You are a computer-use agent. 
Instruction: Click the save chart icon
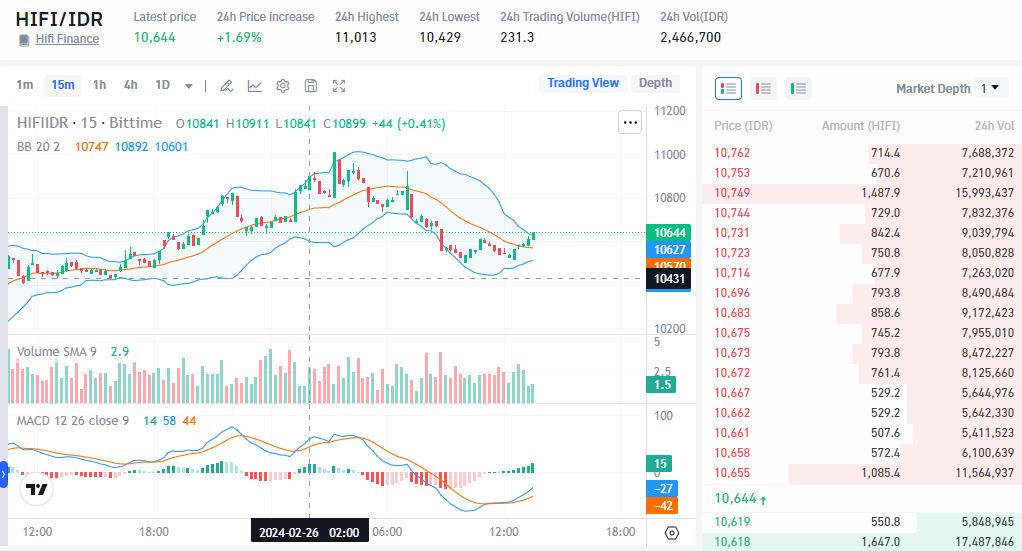tap(311, 85)
